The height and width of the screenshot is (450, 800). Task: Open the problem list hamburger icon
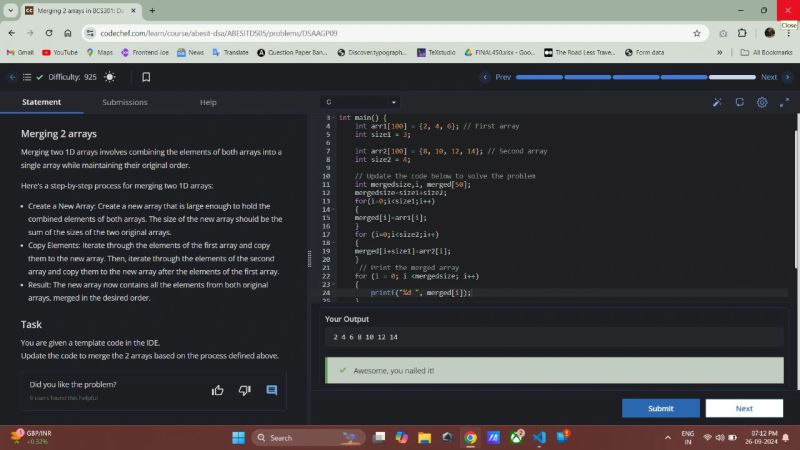coord(27,77)
